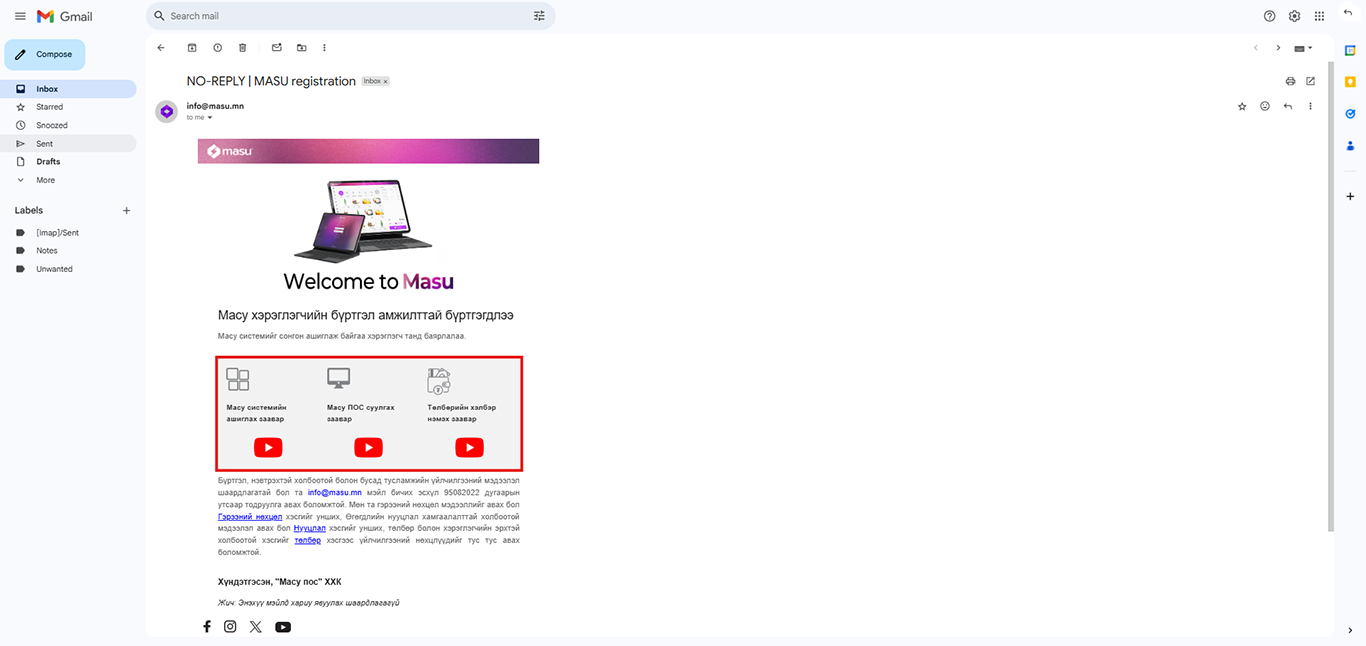This screenshot has width=1366, height=646.
Task: Add an emoji reaction to the message
Action: [1265, 106]
